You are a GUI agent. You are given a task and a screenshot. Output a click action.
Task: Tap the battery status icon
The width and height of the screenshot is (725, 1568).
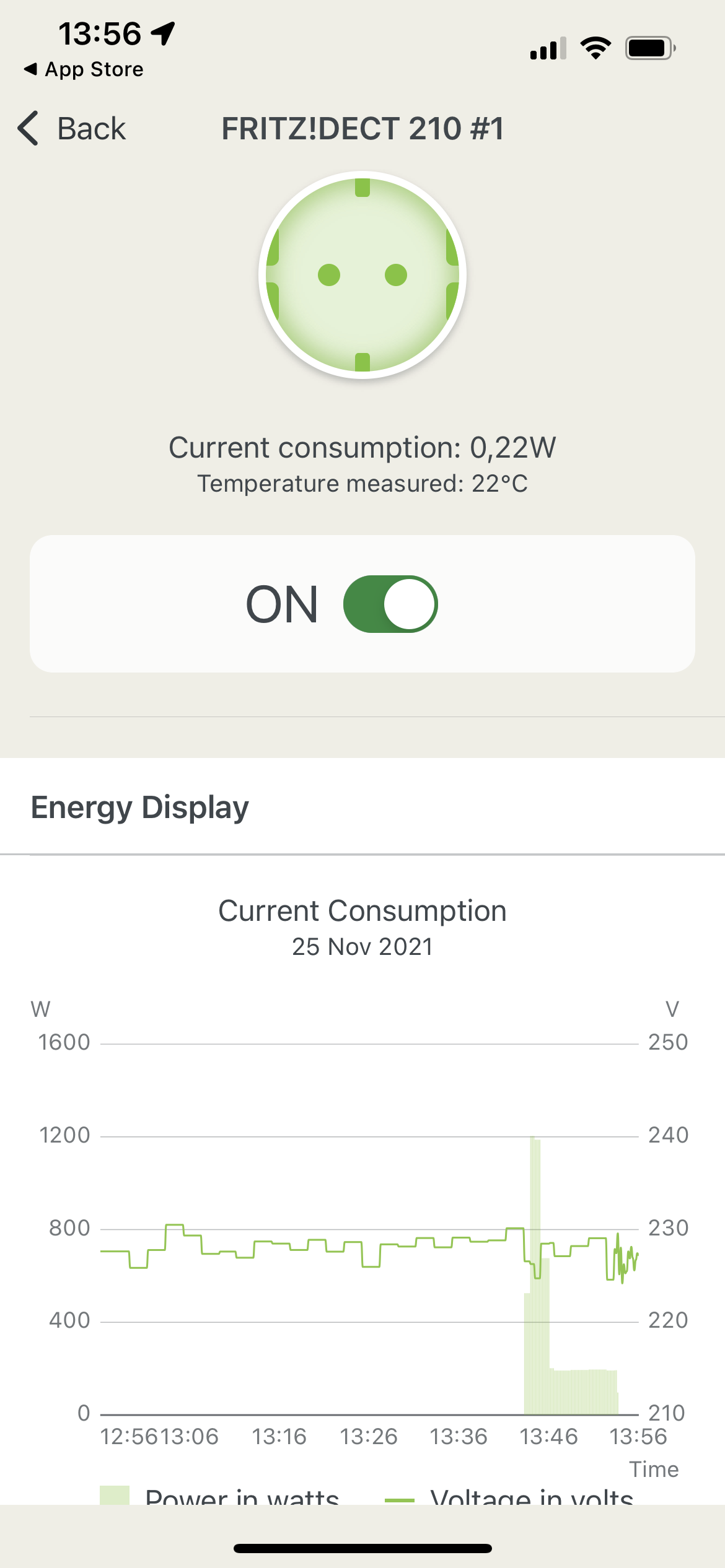[x=650, y=48]
